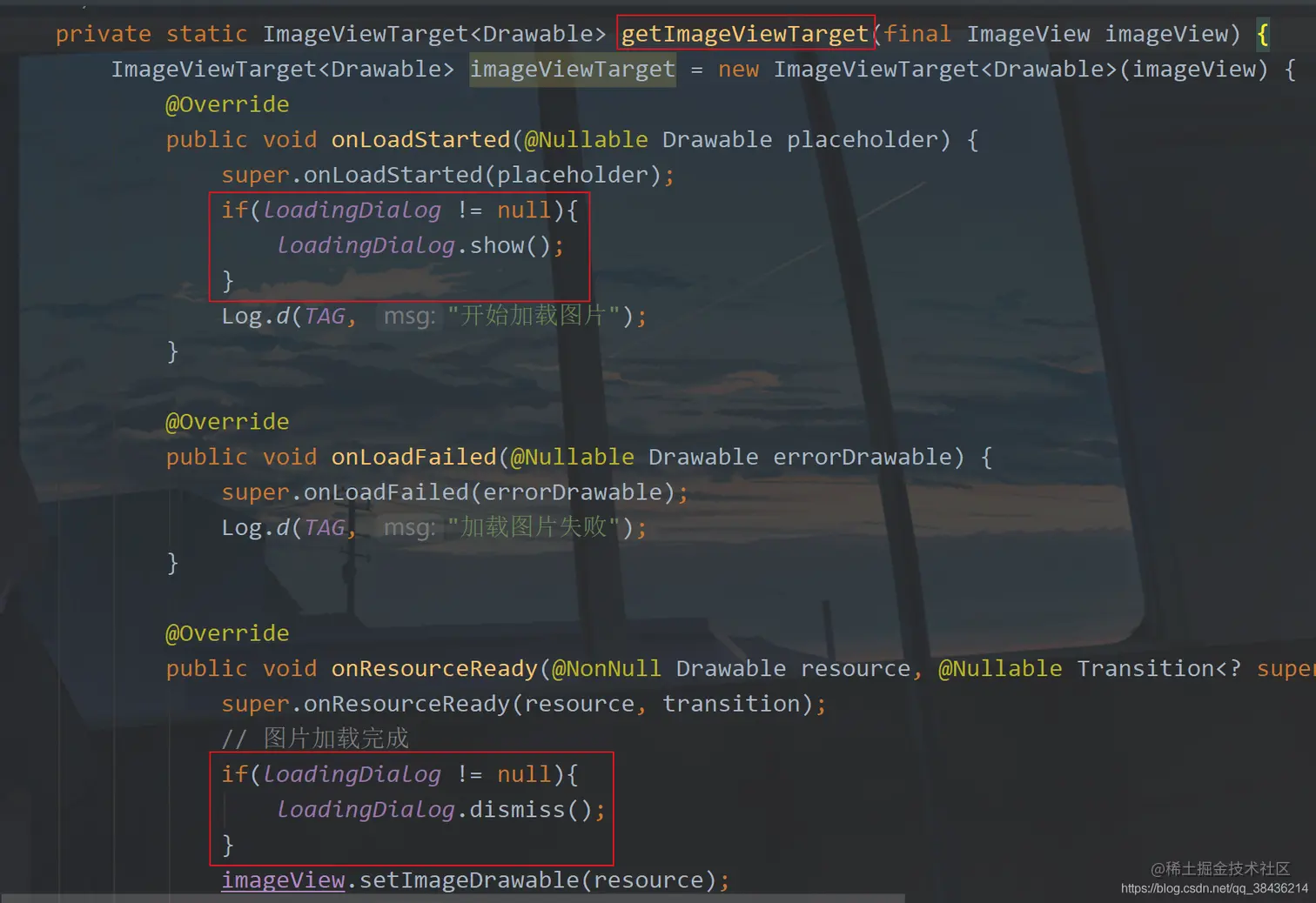The image size is (1316, 903).
Task: Click the Log.d line with "加载图片失败"
Action: (434, 528)
